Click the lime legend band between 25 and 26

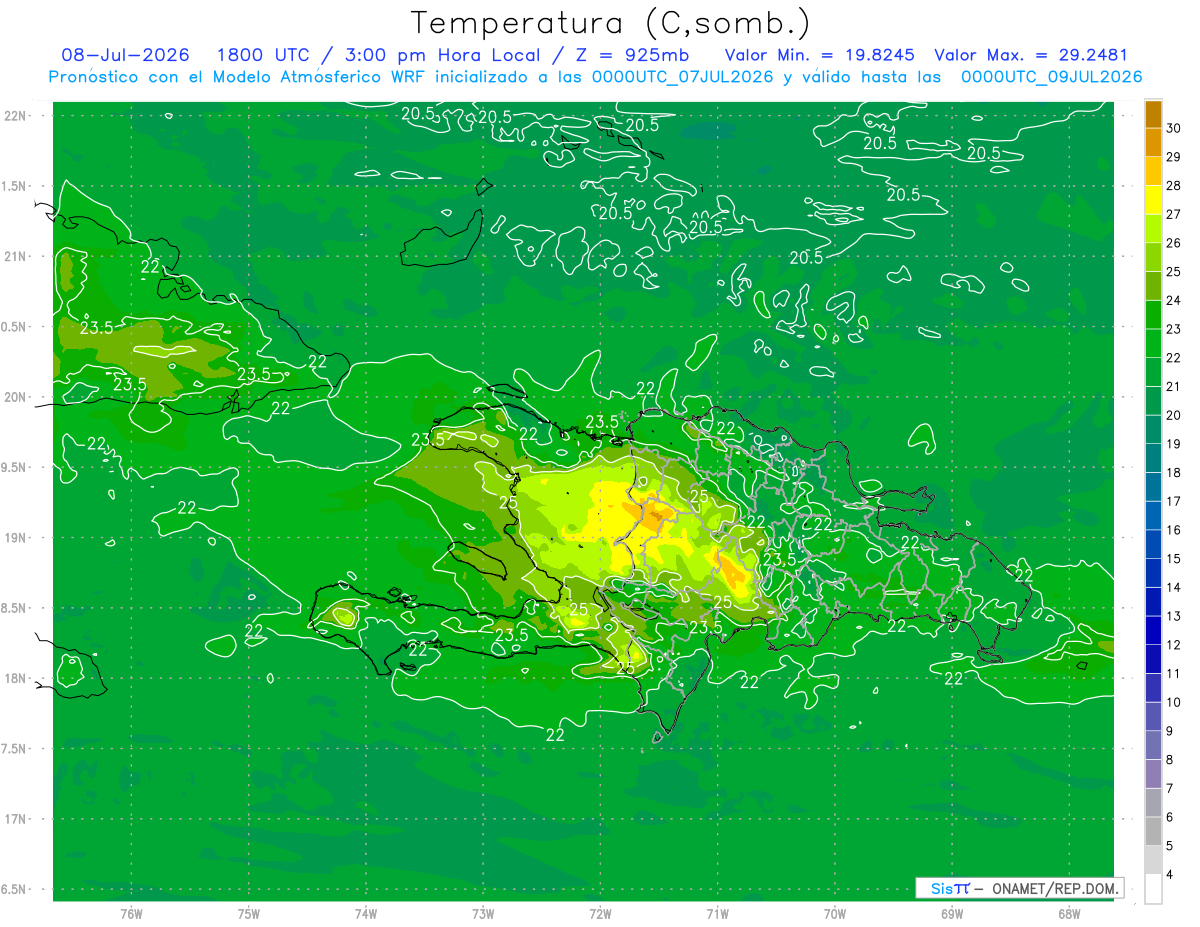[1153, 257]
